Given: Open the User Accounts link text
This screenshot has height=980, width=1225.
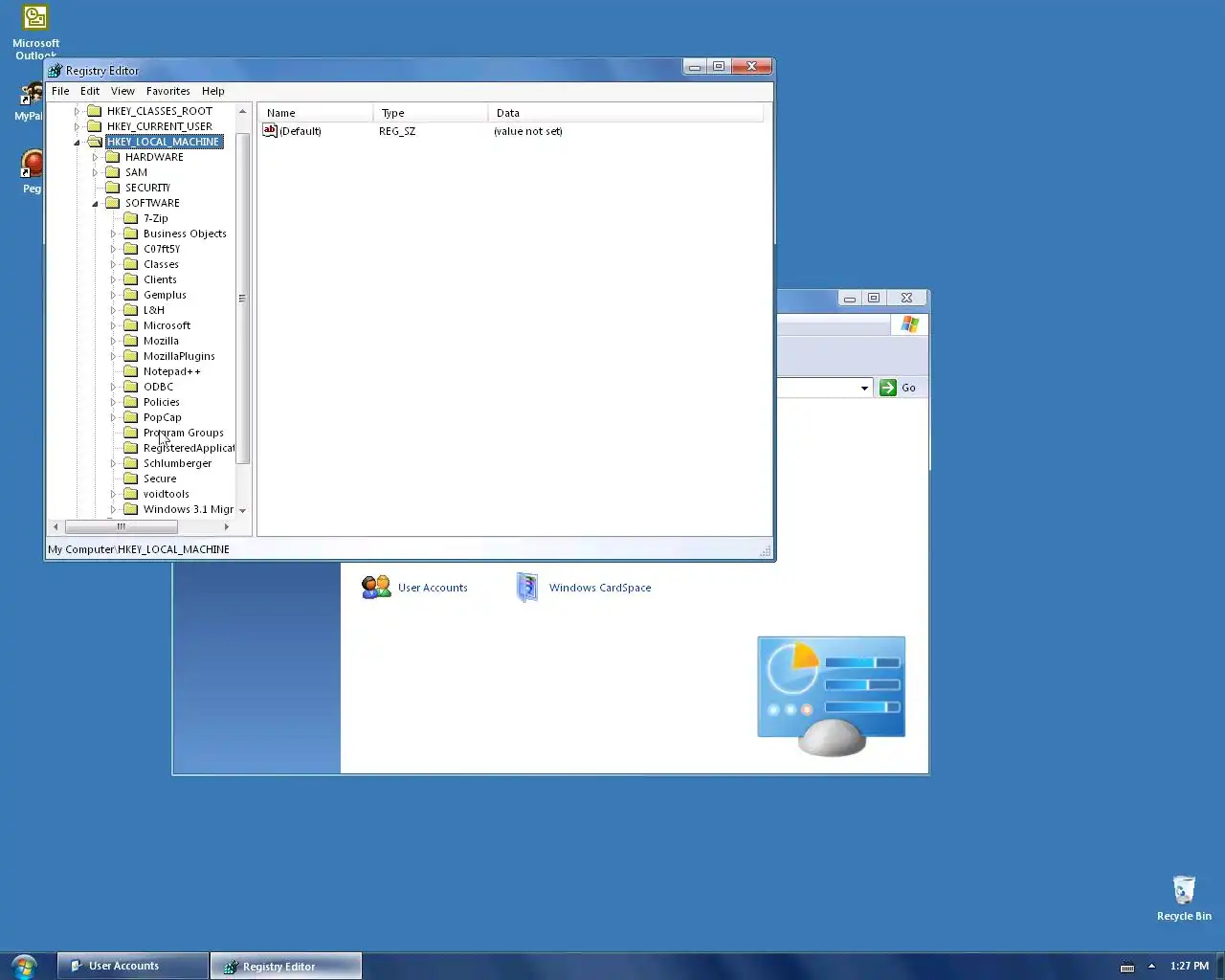Looking at the screenshot, I should pos(433,588).
